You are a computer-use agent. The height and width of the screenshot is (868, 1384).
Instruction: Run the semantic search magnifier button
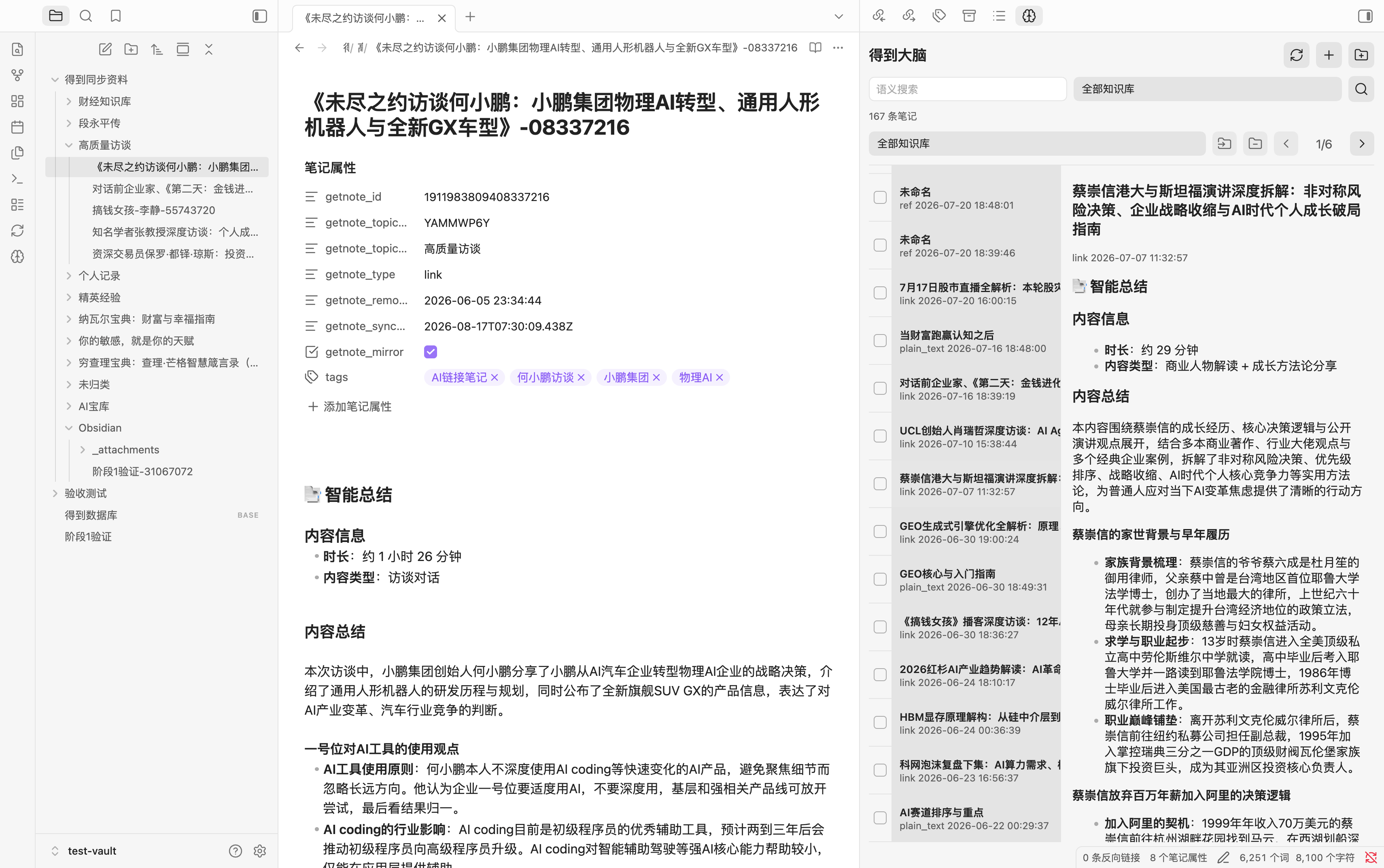pos(1361,89)
